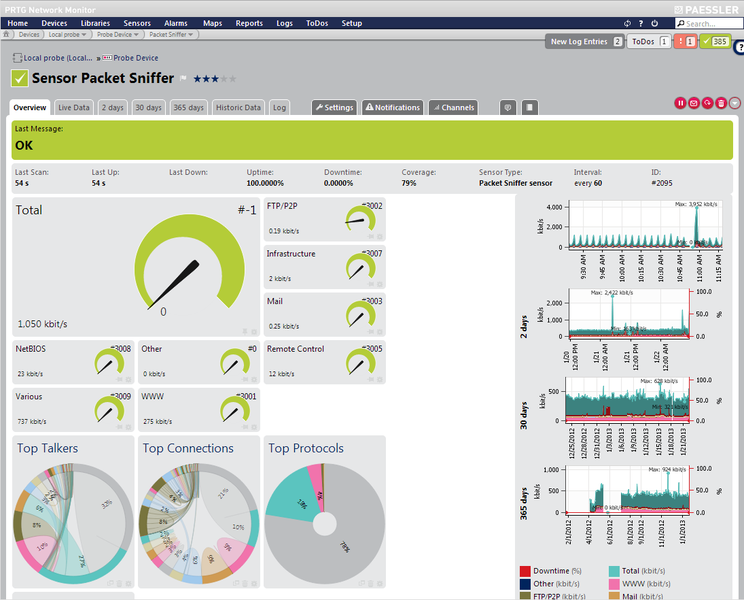Click the ToDos counter button

tap(649, 42)
